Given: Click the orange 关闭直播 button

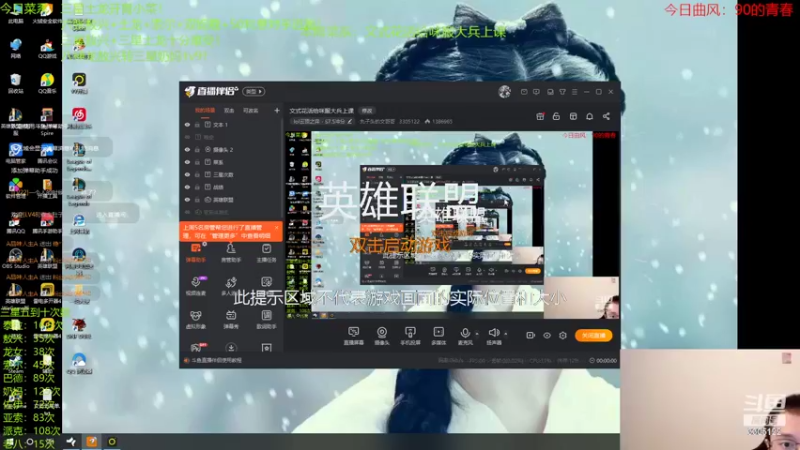Looking at the screenshot, I should click(594, 335).
